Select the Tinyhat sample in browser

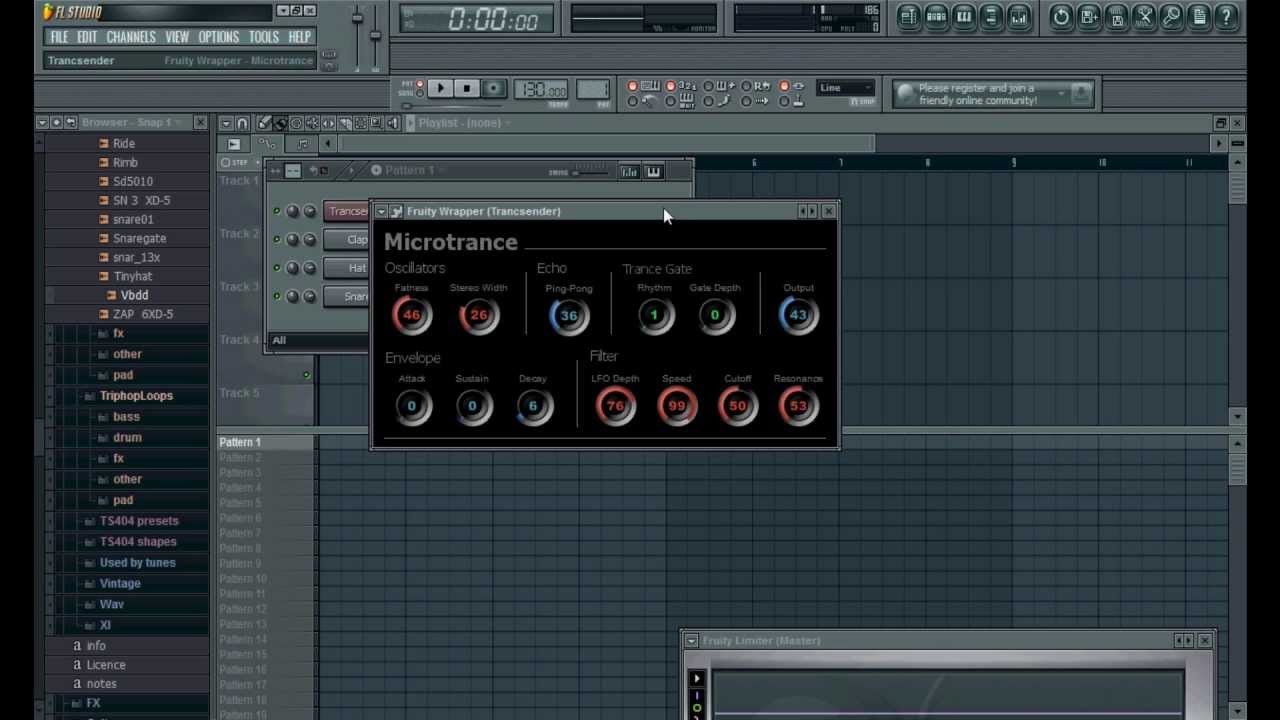click(132, 277)
